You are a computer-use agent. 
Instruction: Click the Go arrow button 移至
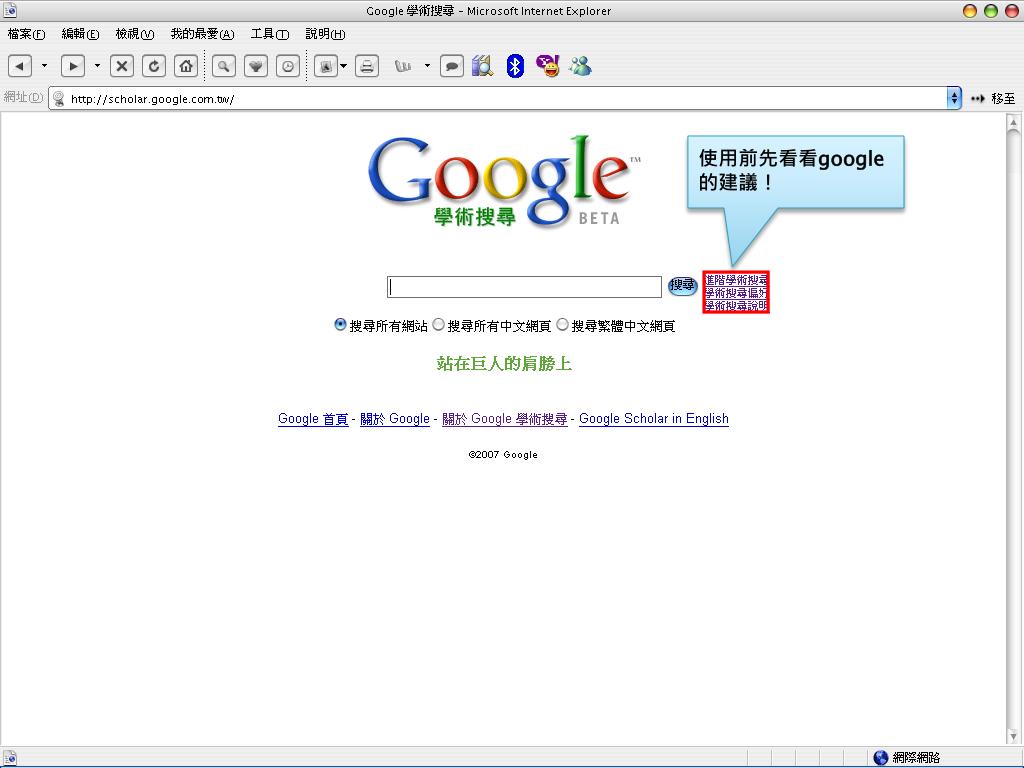(993, 99)
